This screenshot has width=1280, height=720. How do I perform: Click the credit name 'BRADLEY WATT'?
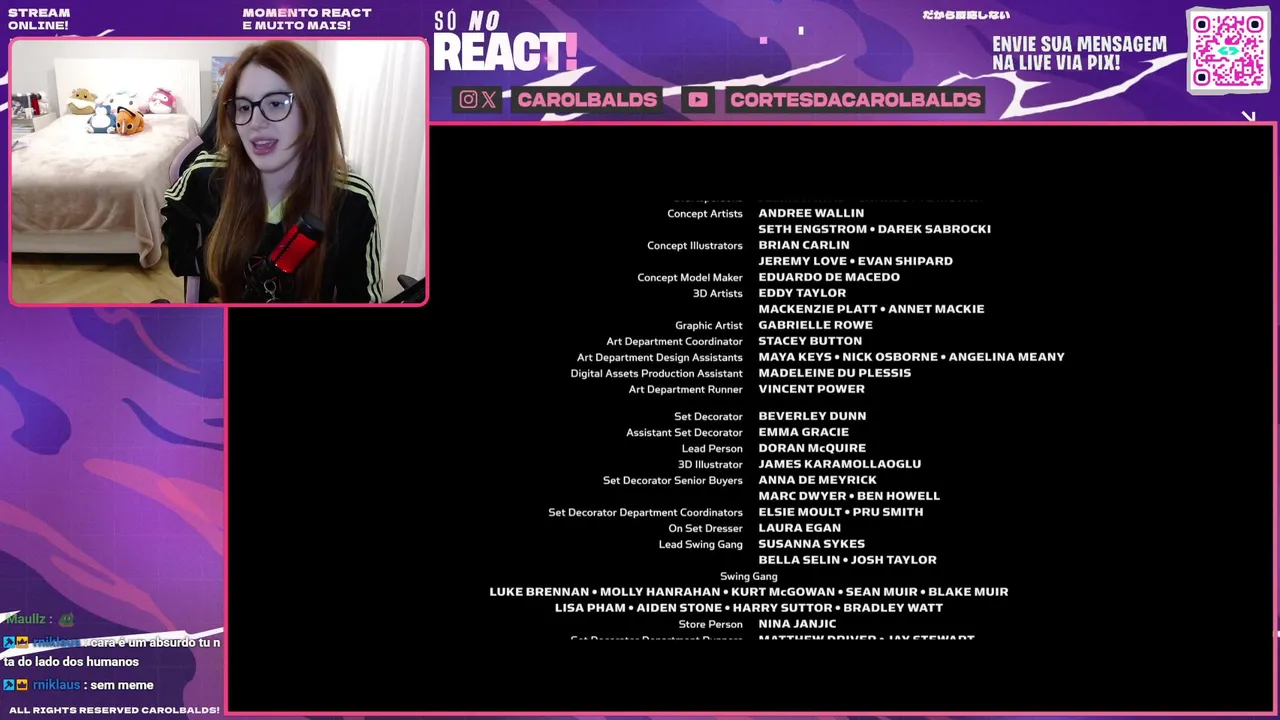(893, 608)
